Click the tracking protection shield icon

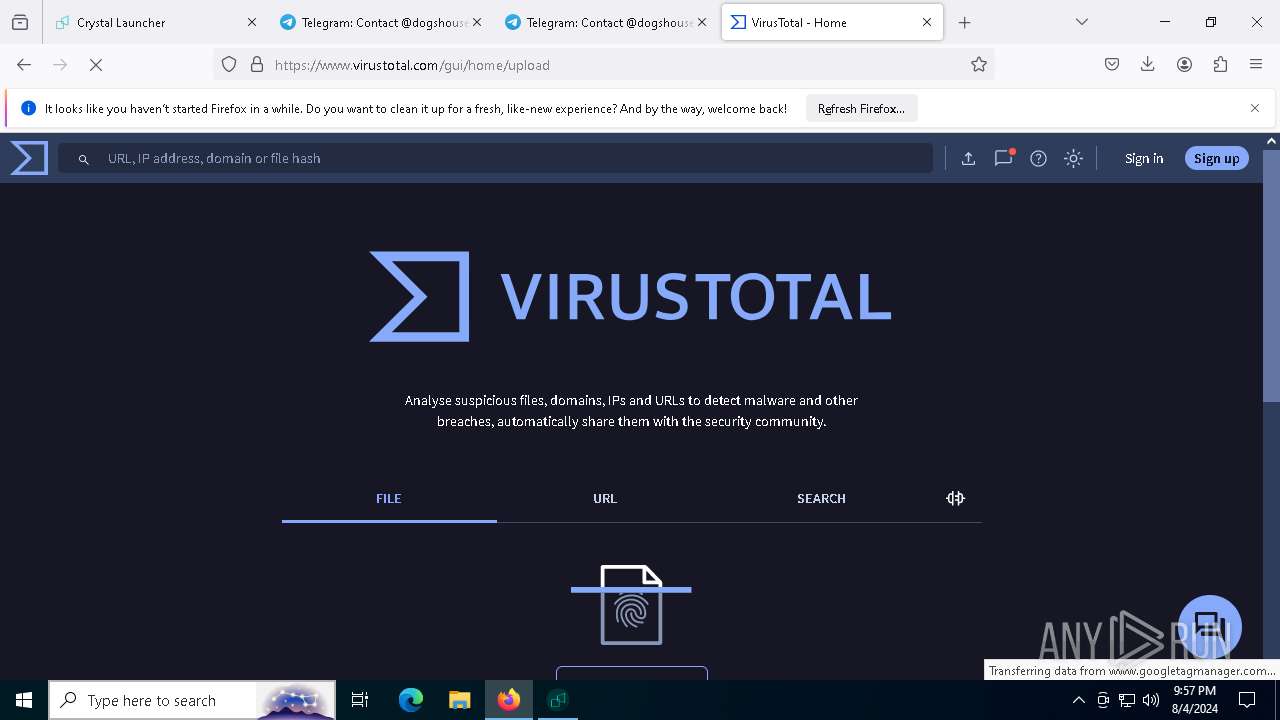(229, 64)
